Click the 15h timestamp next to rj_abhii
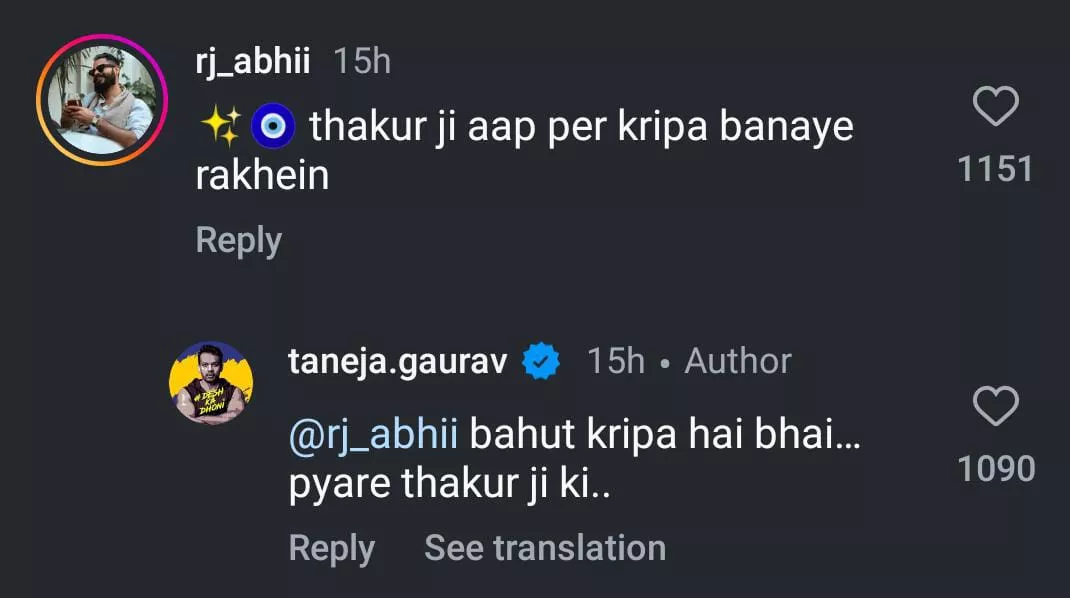 pyautogui.click(x=361, y=62)
